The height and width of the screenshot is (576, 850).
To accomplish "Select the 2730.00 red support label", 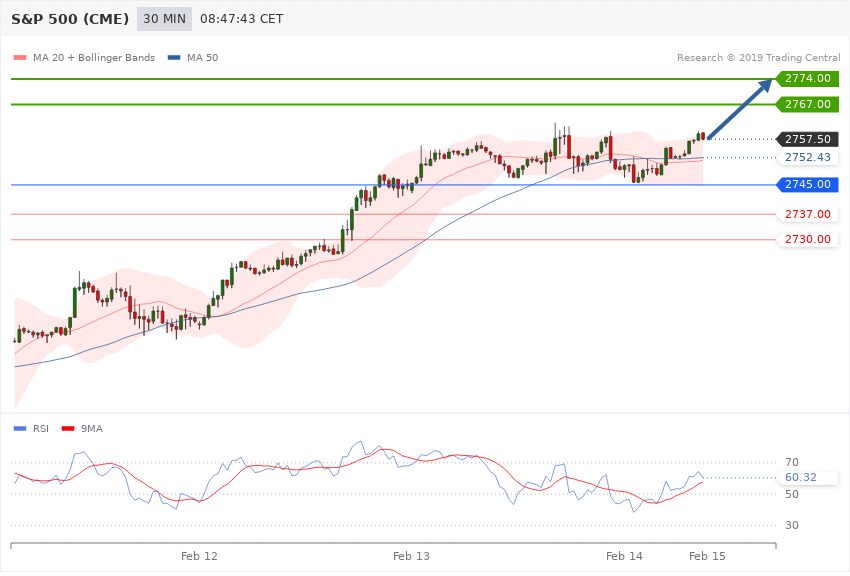I will click(808, 240).
